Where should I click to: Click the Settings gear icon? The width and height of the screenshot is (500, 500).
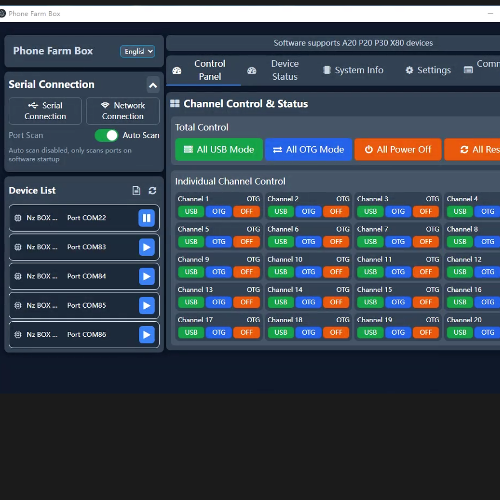tap(409, 70)
